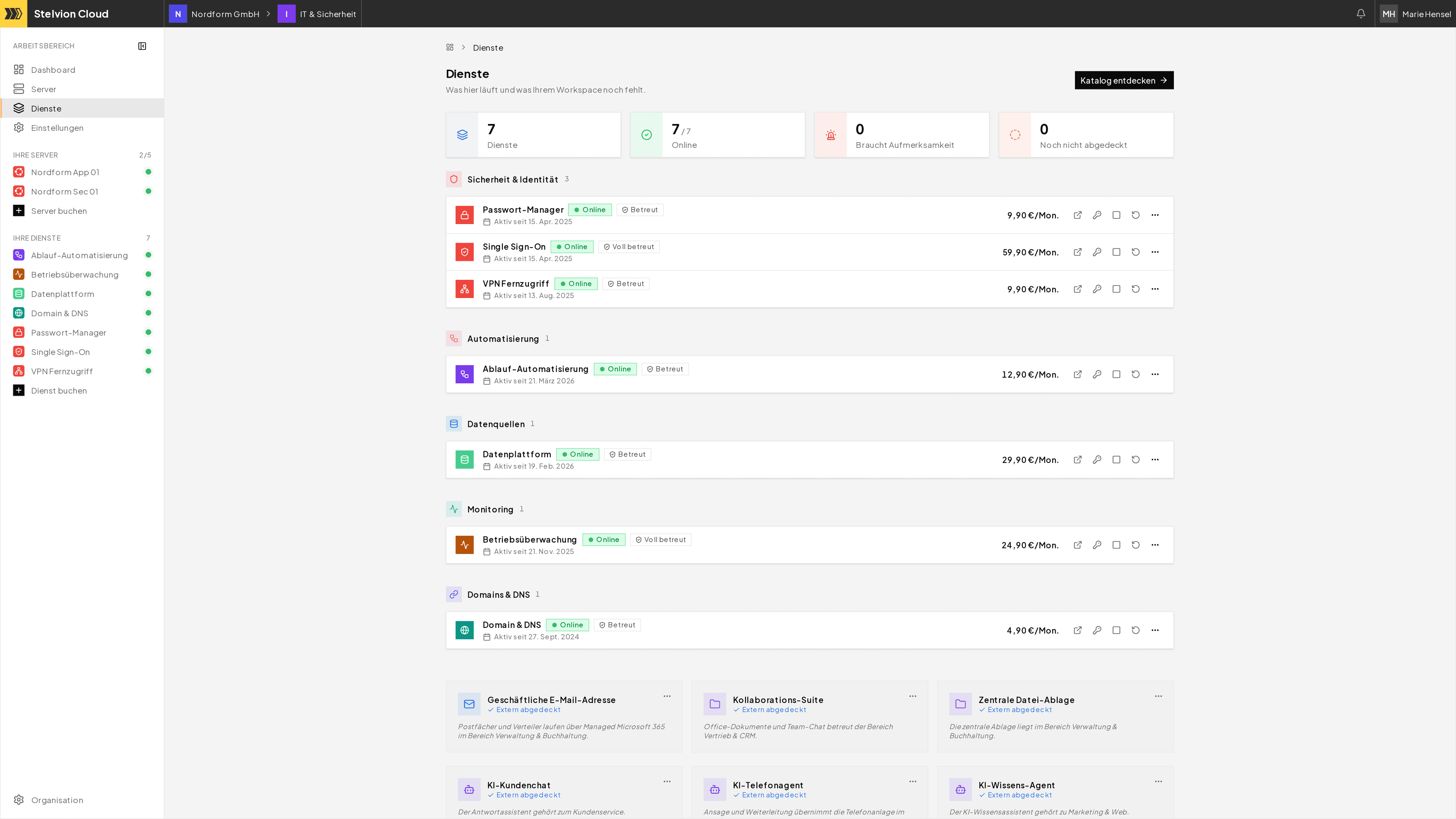
Task: Click the Sicherheit & Identität section heading
Action: 512,179
